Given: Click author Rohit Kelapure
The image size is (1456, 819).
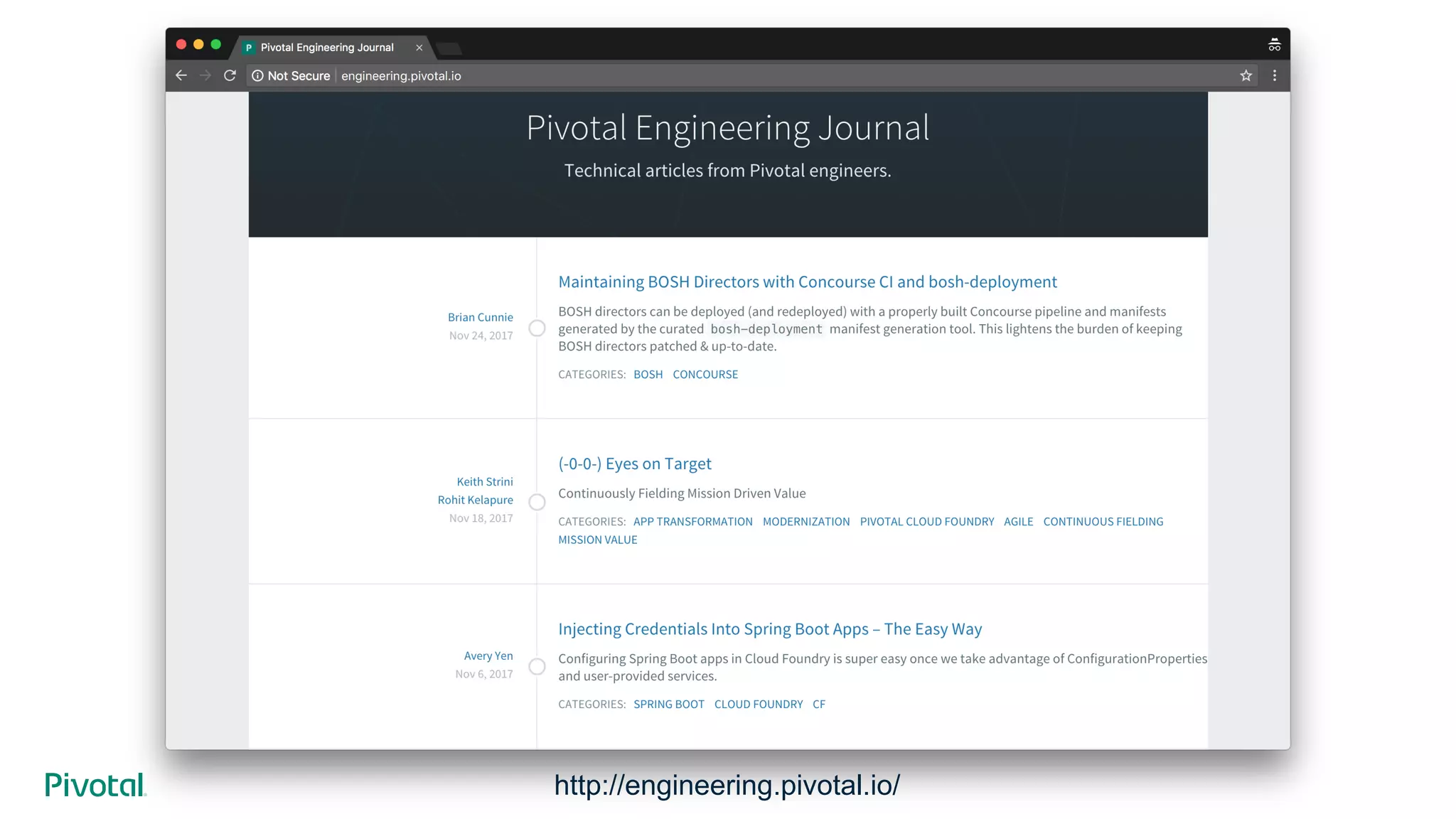Looking at the screenshot, I should coord(476,500).
